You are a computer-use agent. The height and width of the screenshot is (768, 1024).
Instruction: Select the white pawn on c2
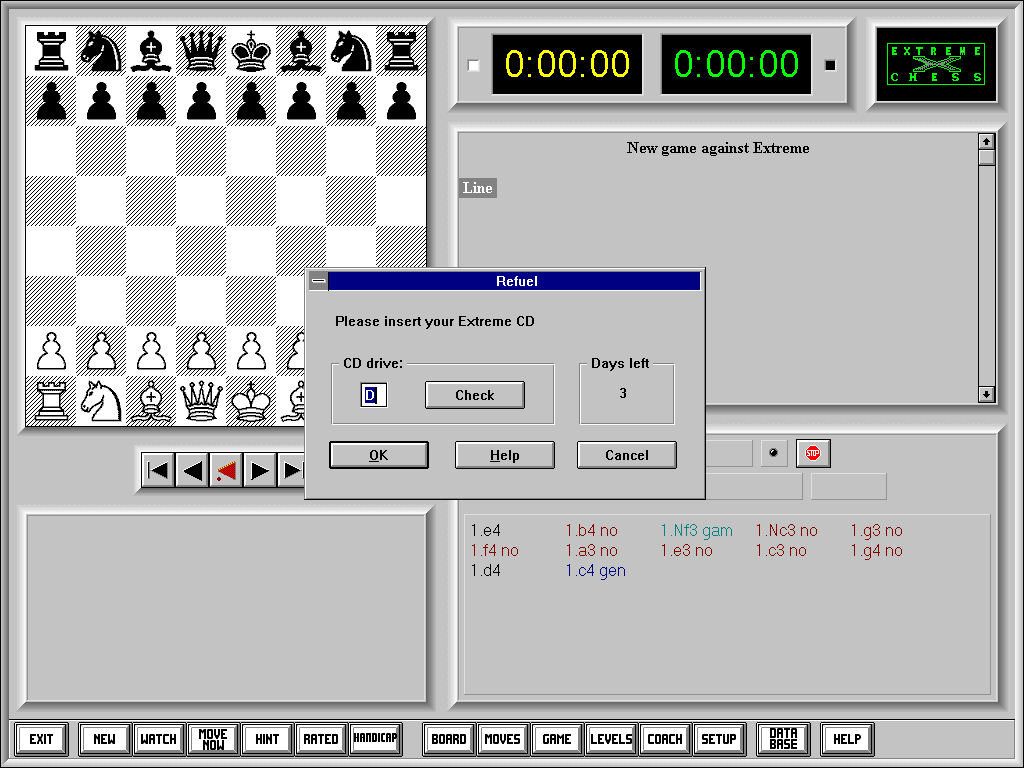click(151, 351)
